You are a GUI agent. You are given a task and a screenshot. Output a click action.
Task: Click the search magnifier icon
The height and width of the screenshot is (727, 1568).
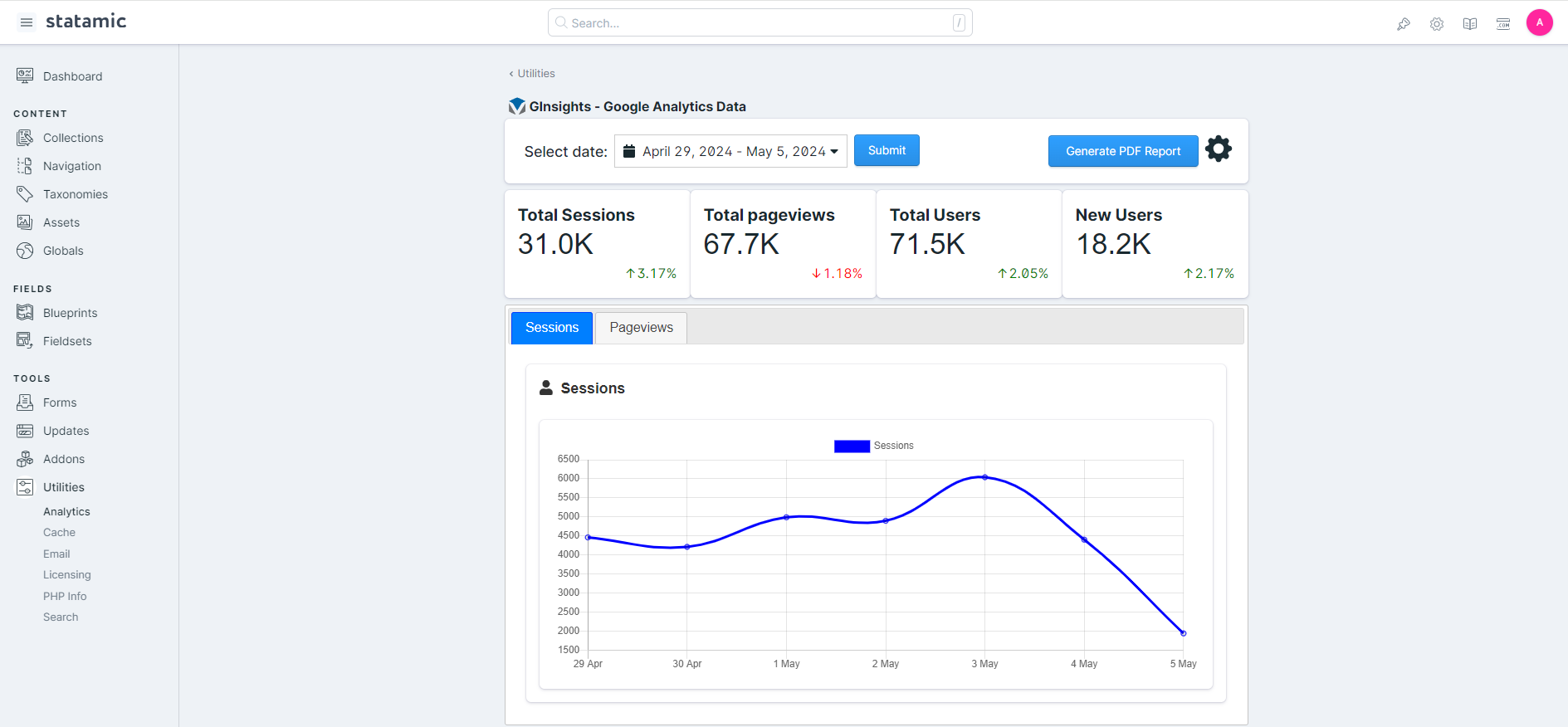tap(561, 22)
